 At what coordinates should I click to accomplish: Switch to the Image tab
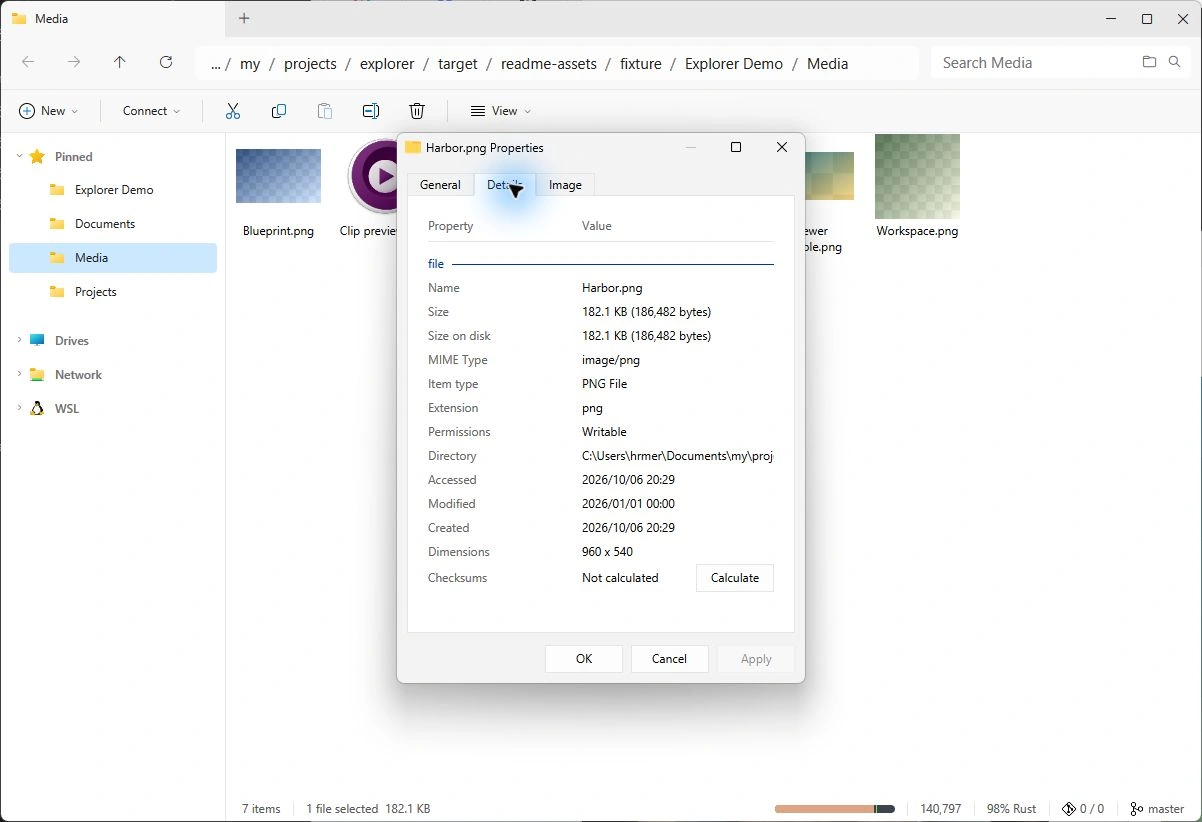[x=565, y=185]
